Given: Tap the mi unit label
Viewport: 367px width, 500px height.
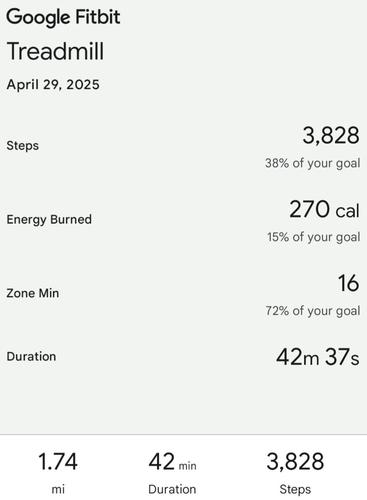Looking at the screenshot, I should (58, 489).
